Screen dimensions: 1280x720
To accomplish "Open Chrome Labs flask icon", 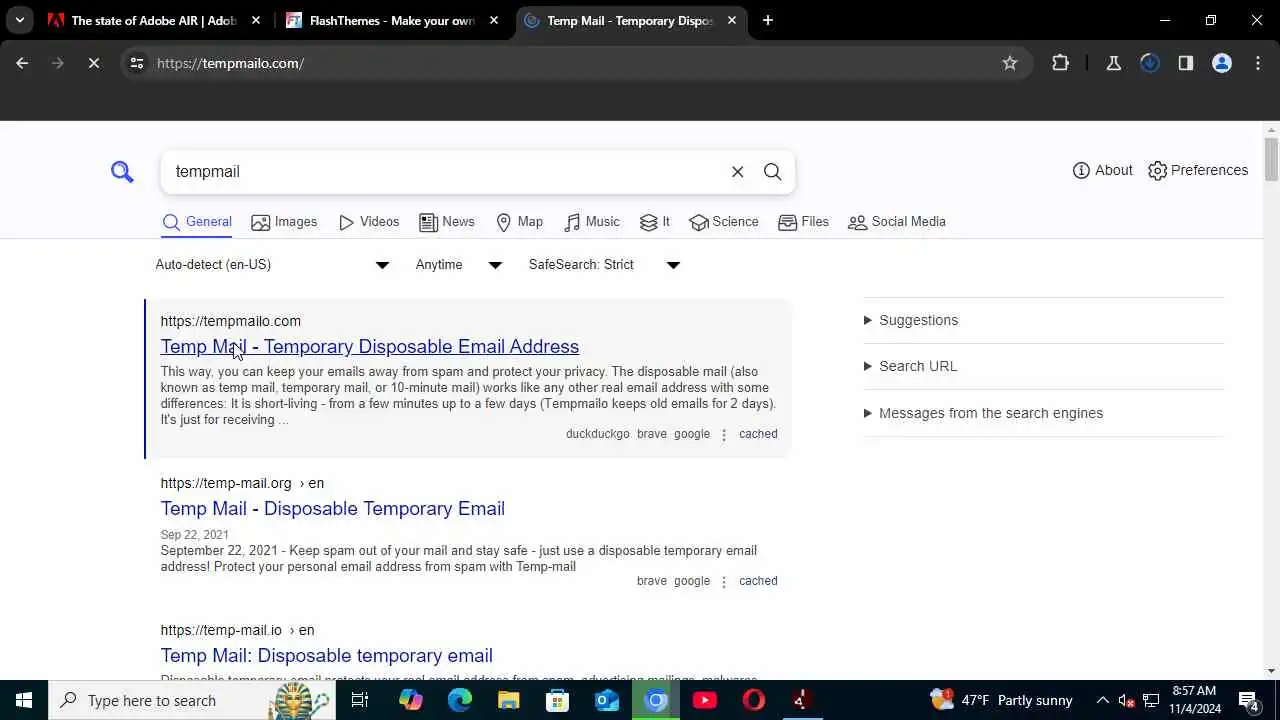I will pyautogui.click(x=1113, y=63).
